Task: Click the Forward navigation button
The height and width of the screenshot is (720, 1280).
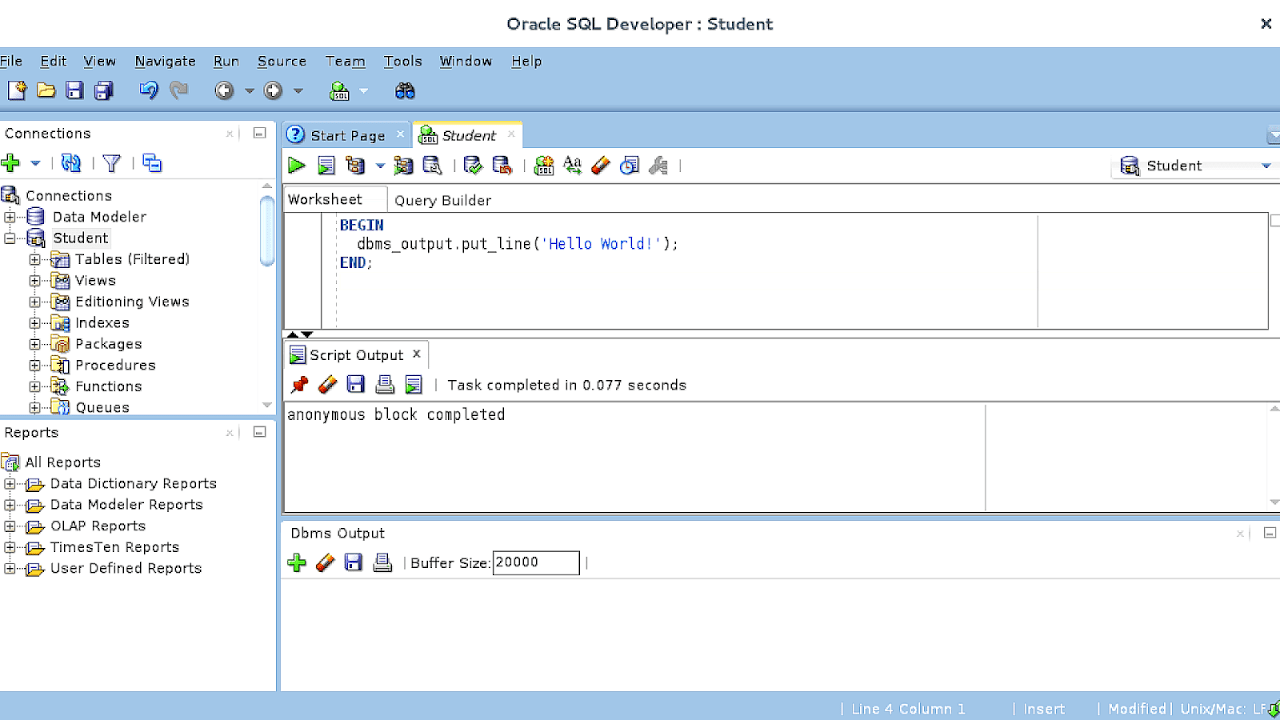Action: click(x=273, y=91)
